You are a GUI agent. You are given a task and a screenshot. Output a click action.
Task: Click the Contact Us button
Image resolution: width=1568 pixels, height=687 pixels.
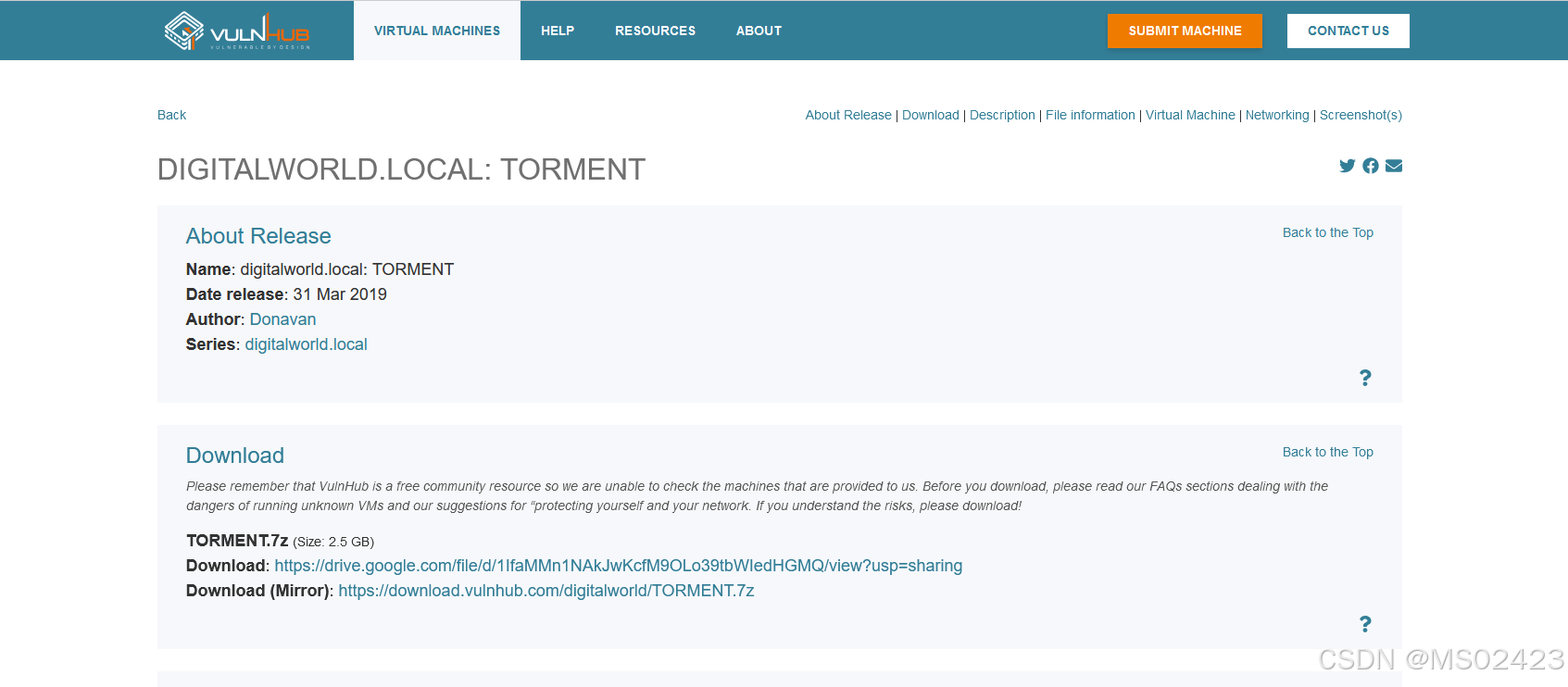[x=1348, y=31]
